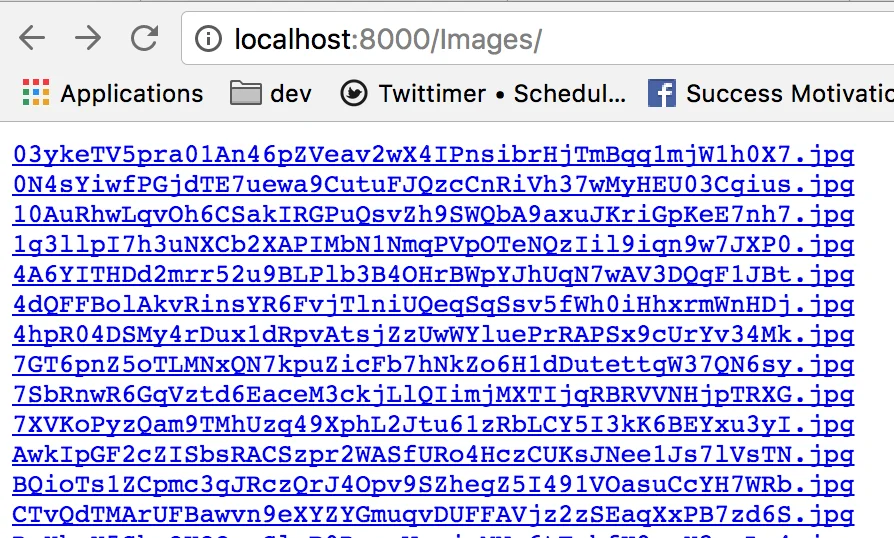Reload the page with the refresh icon
Screen dimensions: 894x538
[145, 39]
